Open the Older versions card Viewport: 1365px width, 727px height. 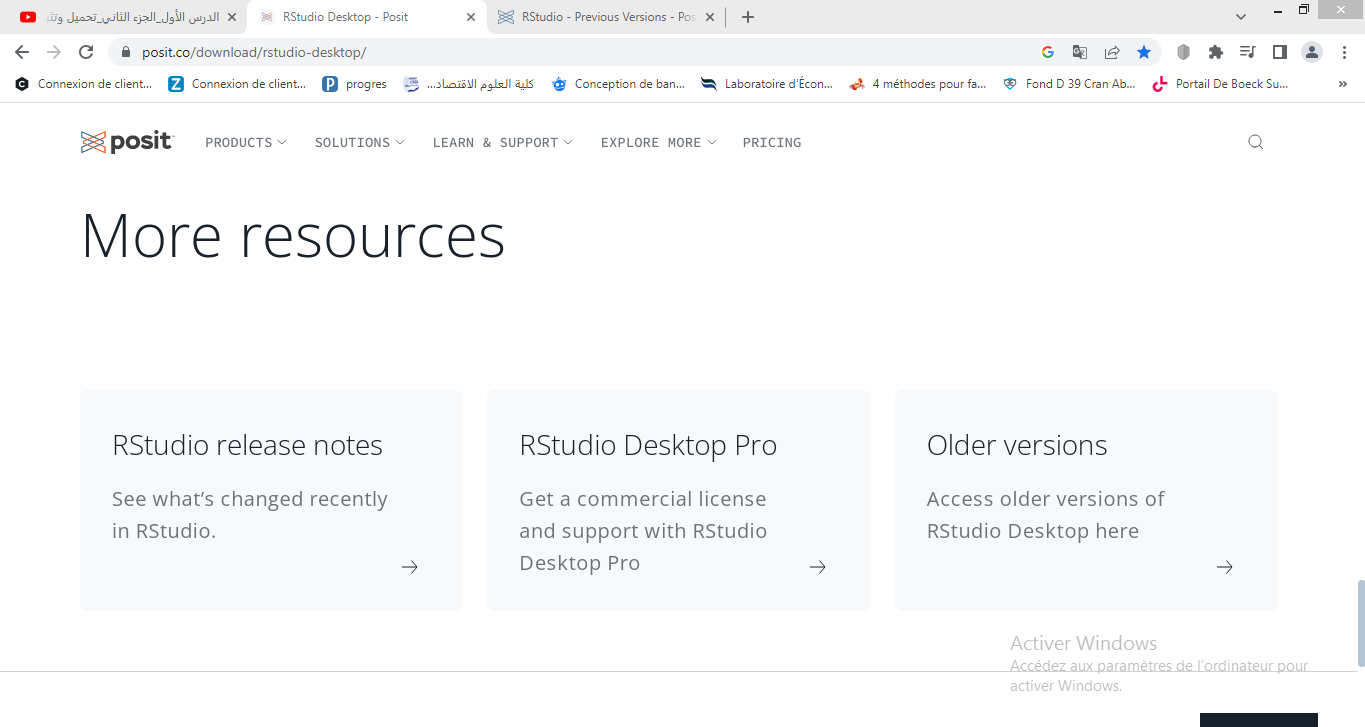[x=1085, y=500]
